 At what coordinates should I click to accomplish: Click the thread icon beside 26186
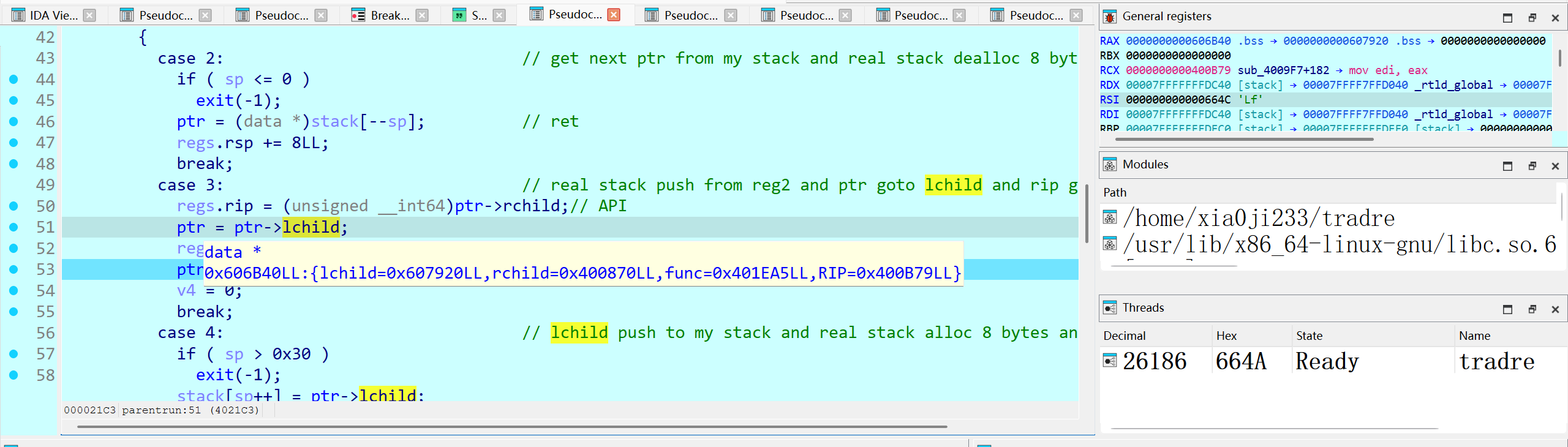coord(1110,361)
